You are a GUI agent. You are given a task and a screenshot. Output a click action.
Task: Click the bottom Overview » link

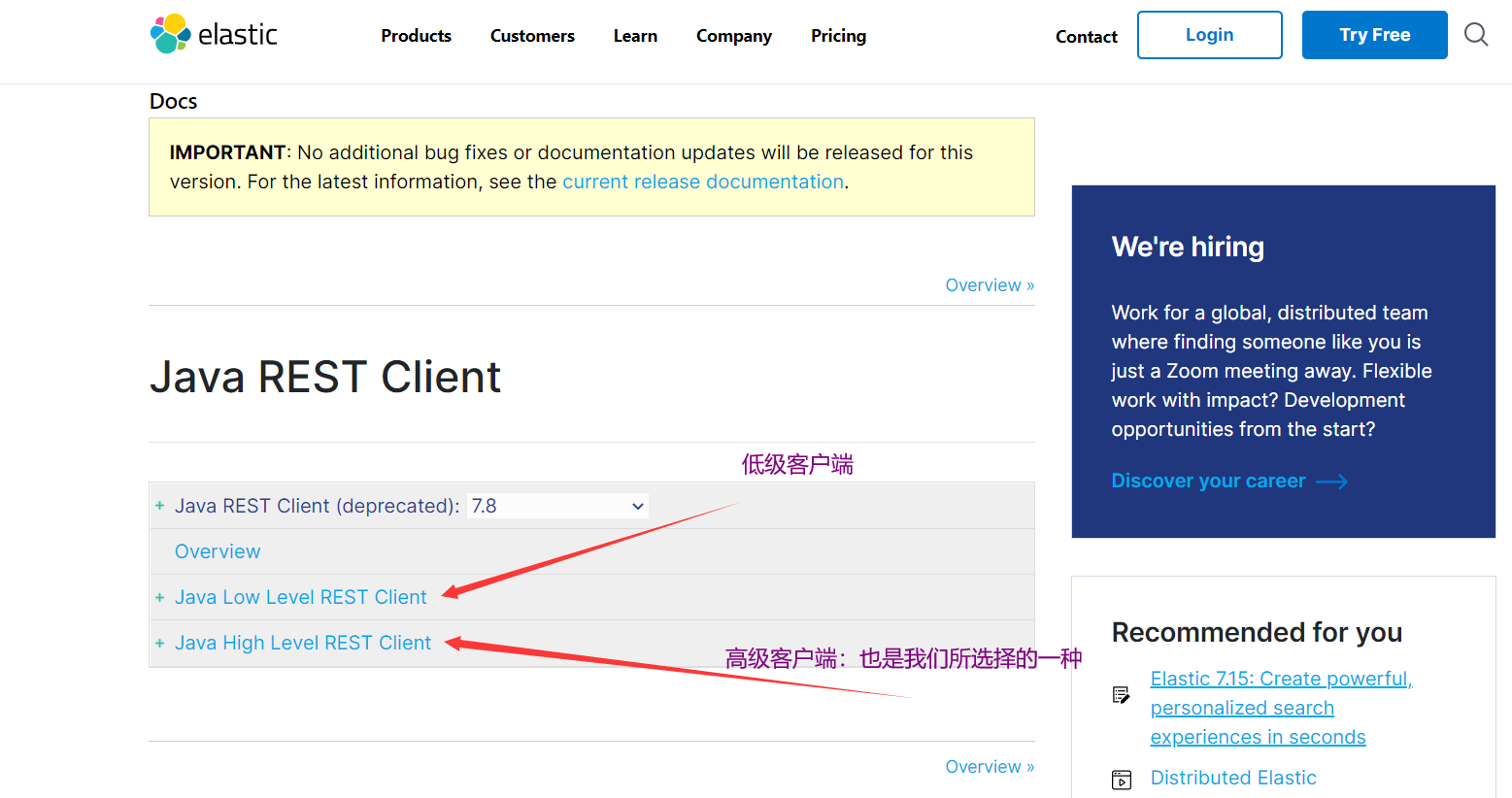coord(990,767)
